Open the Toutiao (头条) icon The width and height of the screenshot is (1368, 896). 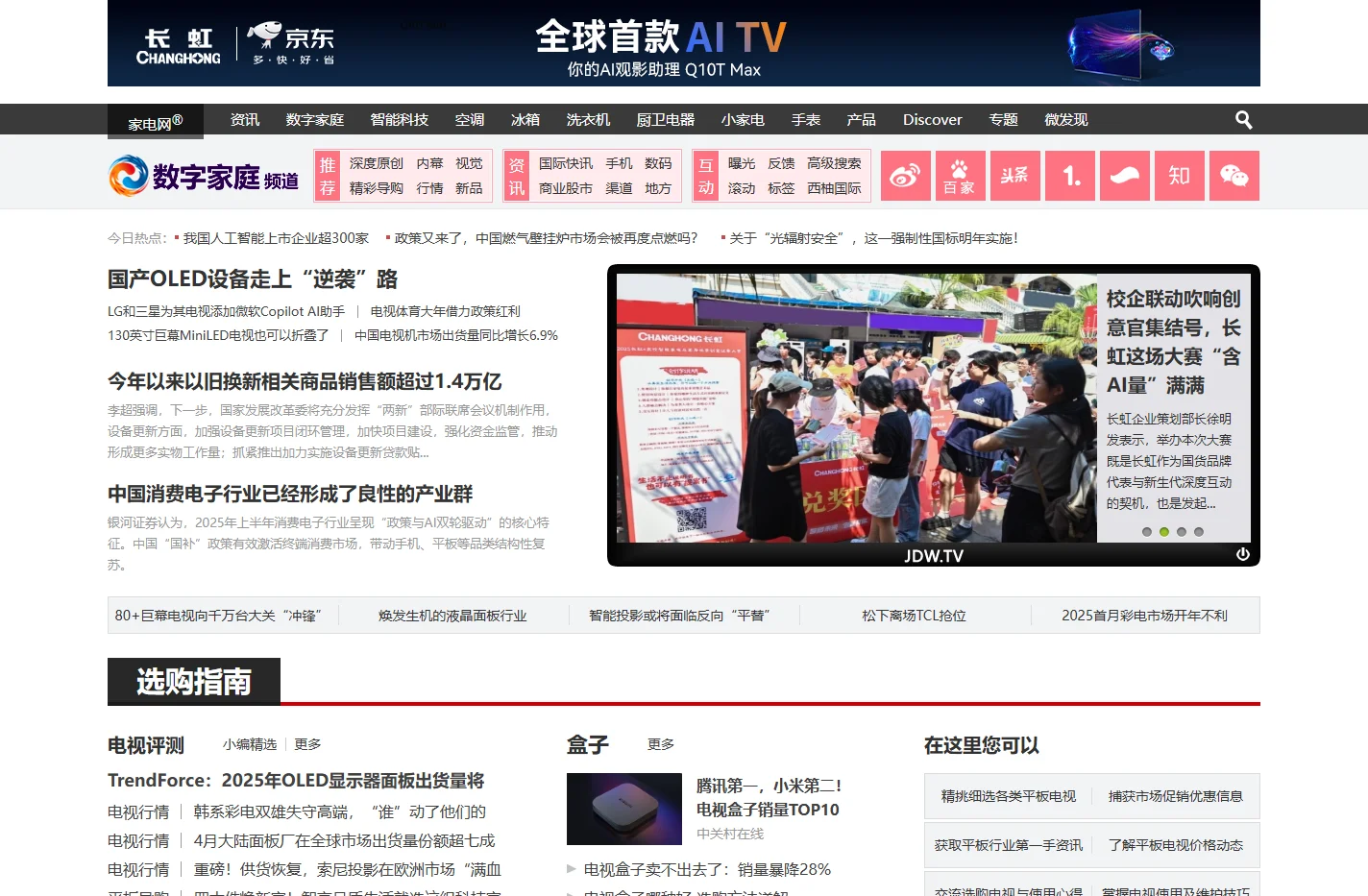(1015, 176)
